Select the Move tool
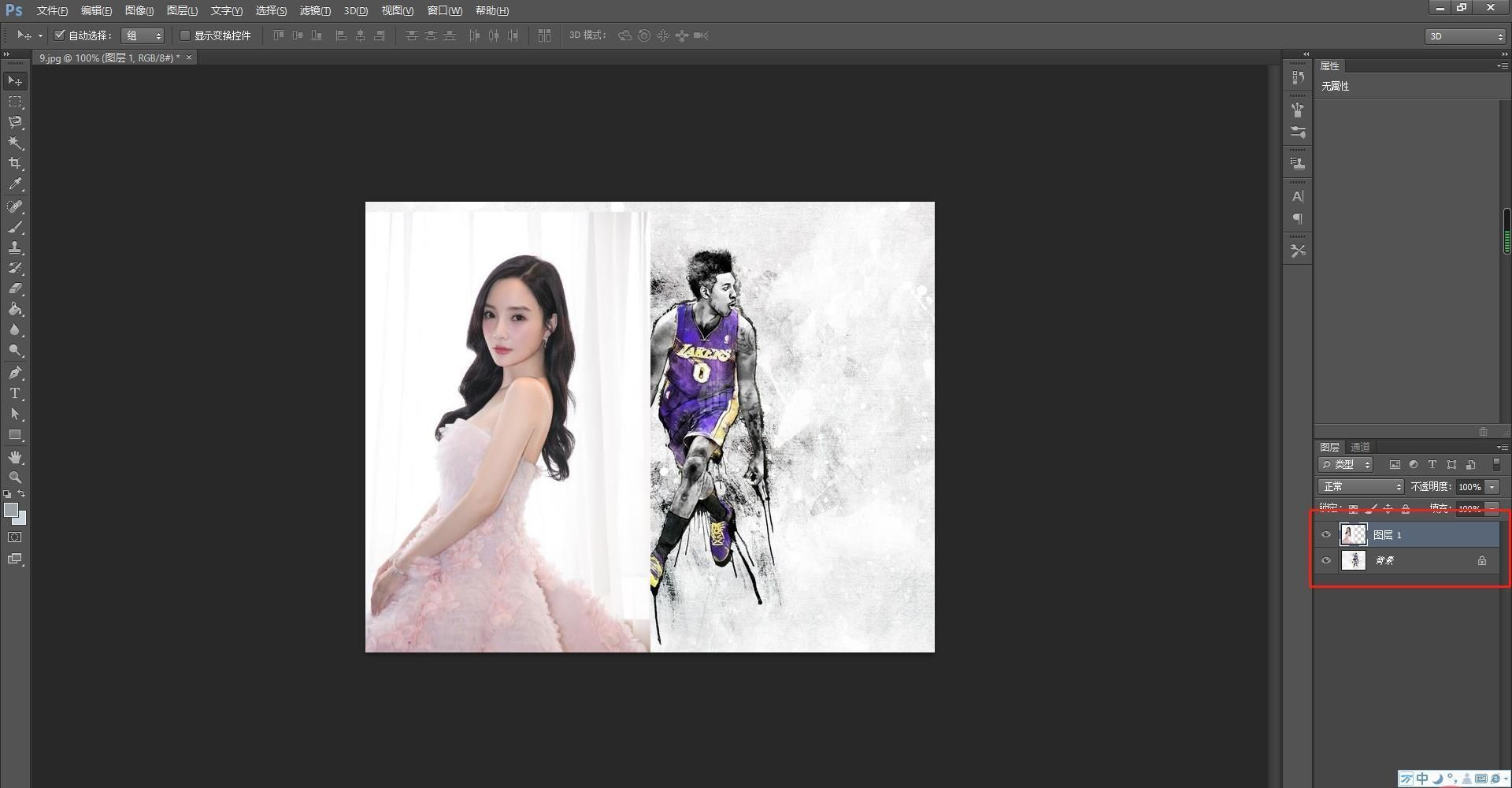The width and height of the screenshot is (1512, 788). click(x=15, y=81)
